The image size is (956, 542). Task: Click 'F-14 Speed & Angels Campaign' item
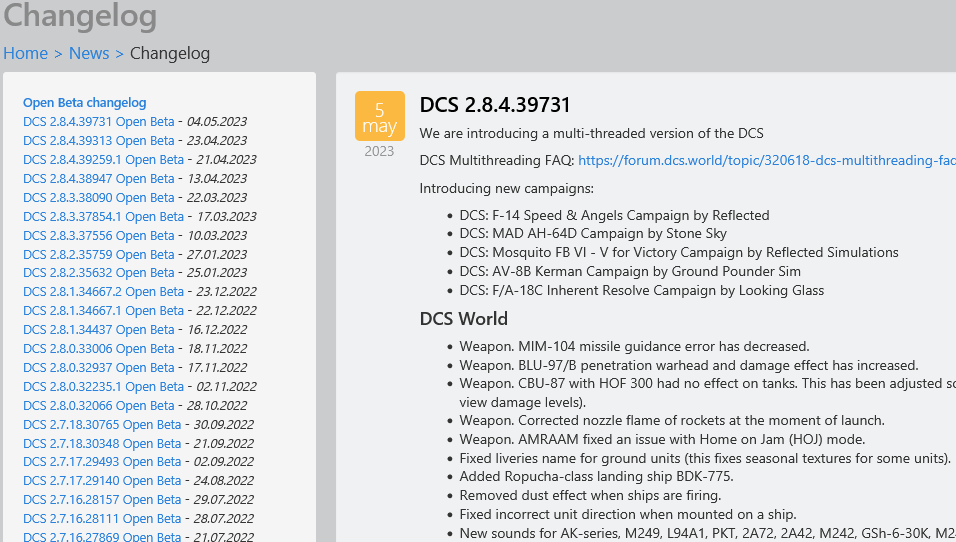tap(614, 215)
